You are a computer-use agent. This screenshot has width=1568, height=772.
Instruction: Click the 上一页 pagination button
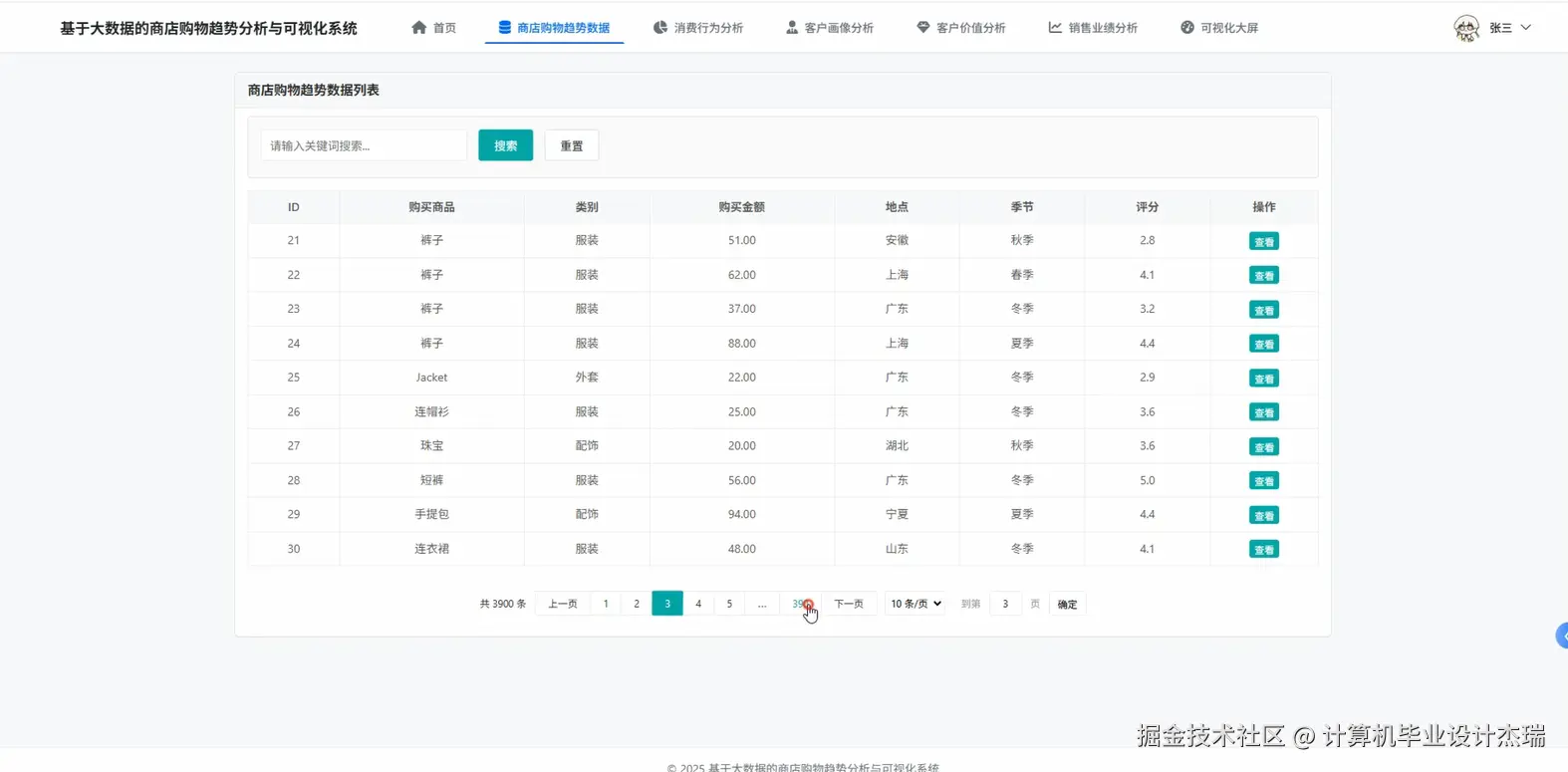click(563, 604)
